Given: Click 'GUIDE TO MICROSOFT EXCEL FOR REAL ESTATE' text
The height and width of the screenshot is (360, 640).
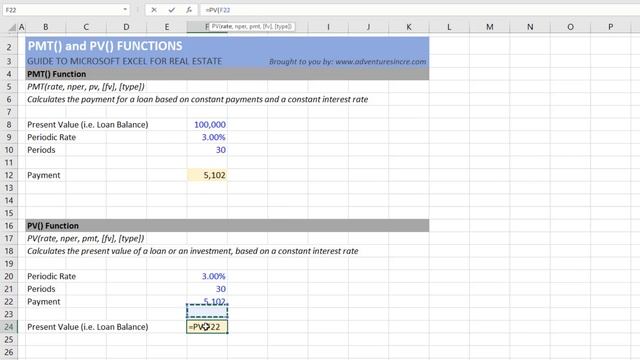Looking at the screenshot, I should pyautogui.click(x=124, y=61).
